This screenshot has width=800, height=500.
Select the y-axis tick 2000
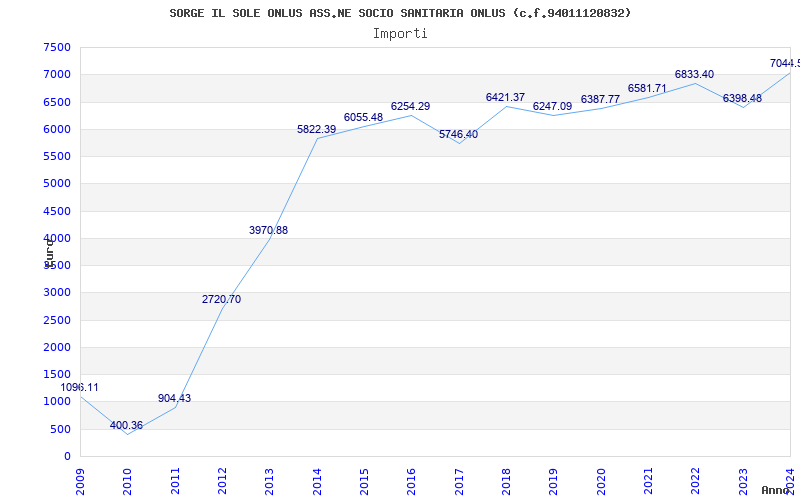click(57, 347)
